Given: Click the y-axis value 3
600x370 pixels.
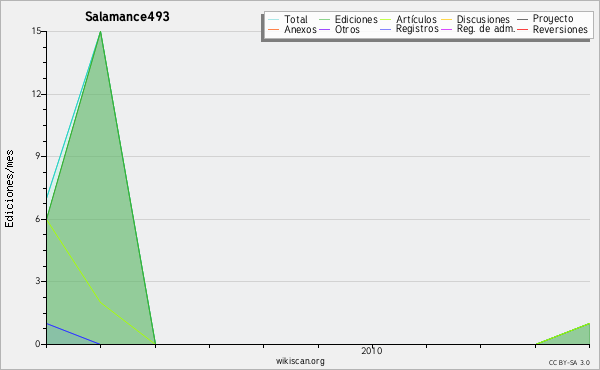Looking at the screenshot, I should click(38, 281).
